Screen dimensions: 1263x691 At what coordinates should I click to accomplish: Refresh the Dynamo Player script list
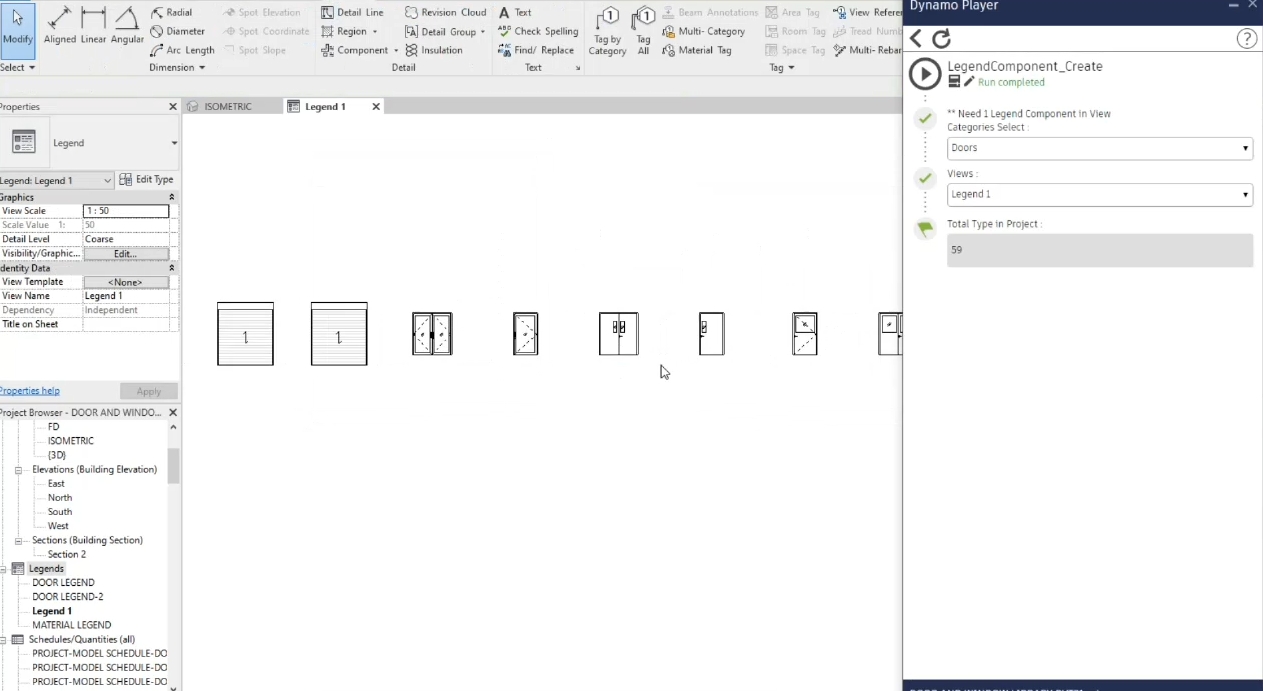941,39
